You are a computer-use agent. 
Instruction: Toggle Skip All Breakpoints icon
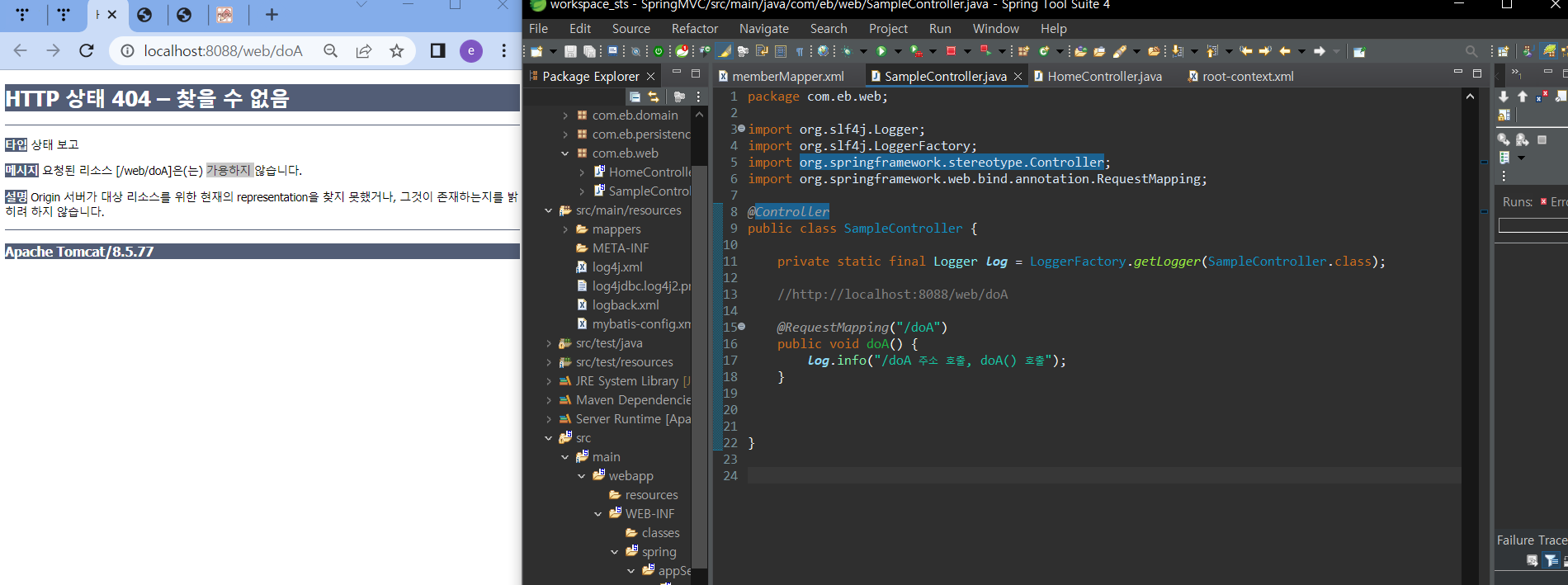pos(635,51)
